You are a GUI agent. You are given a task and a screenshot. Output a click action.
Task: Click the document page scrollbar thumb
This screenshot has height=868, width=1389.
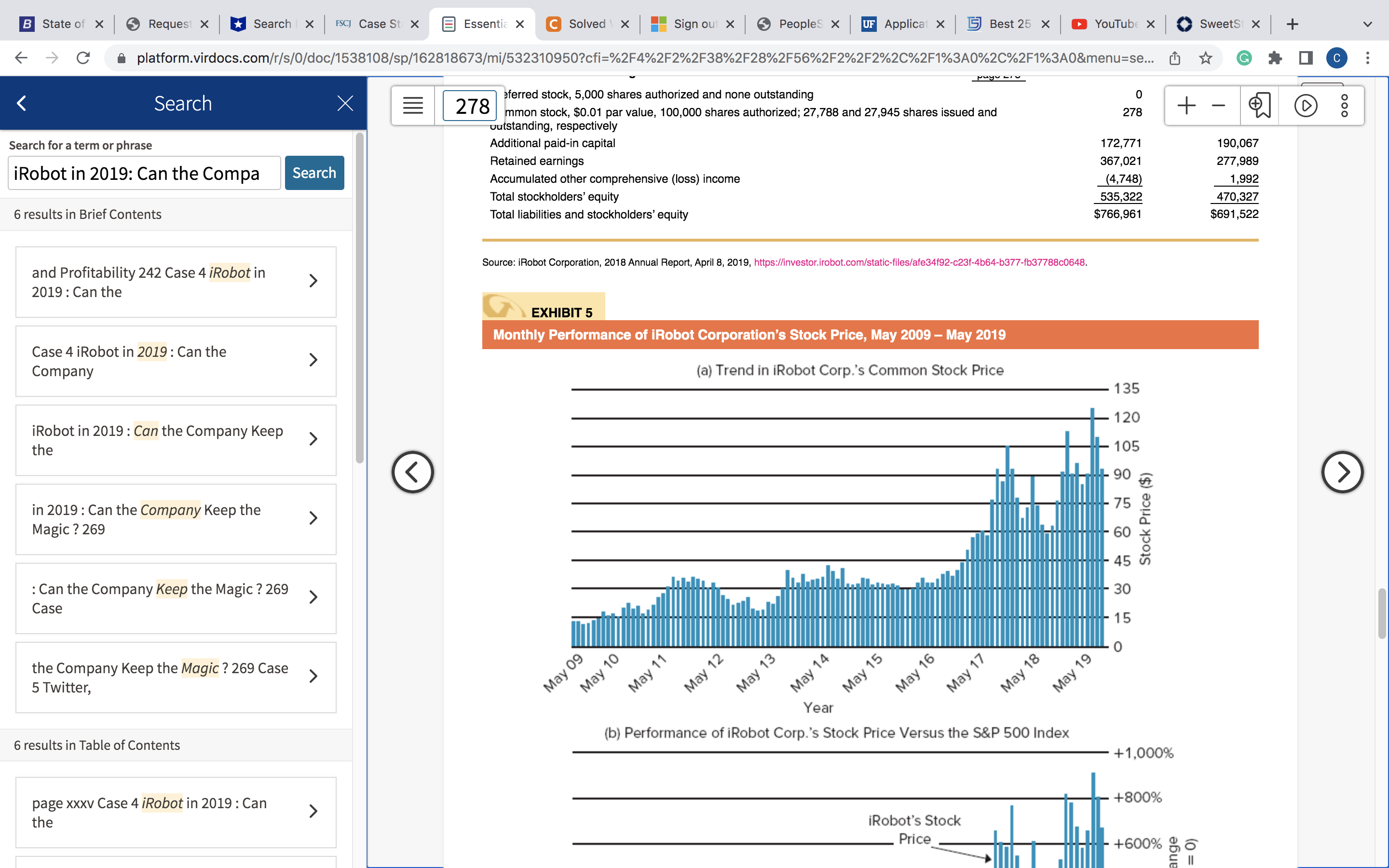(1382, 613)
